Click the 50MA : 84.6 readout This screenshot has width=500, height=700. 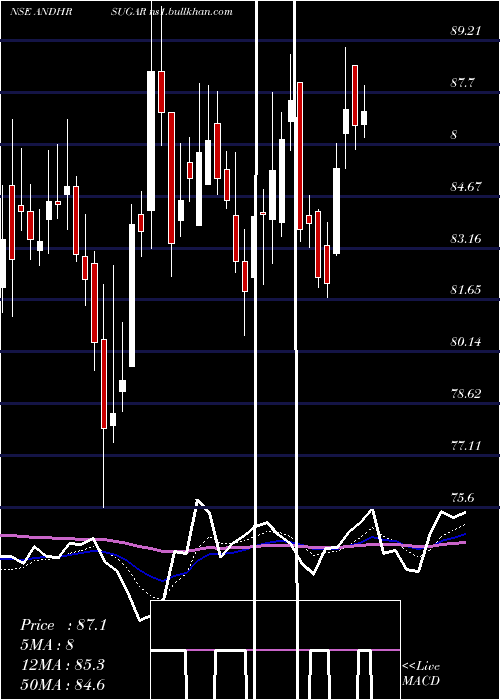[62, 685]
